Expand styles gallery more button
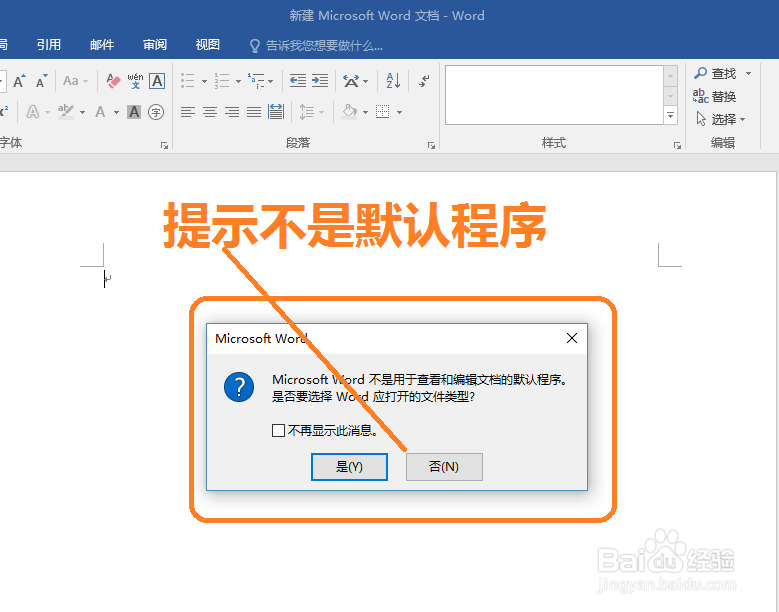779x612 pixels. point(670,115)
